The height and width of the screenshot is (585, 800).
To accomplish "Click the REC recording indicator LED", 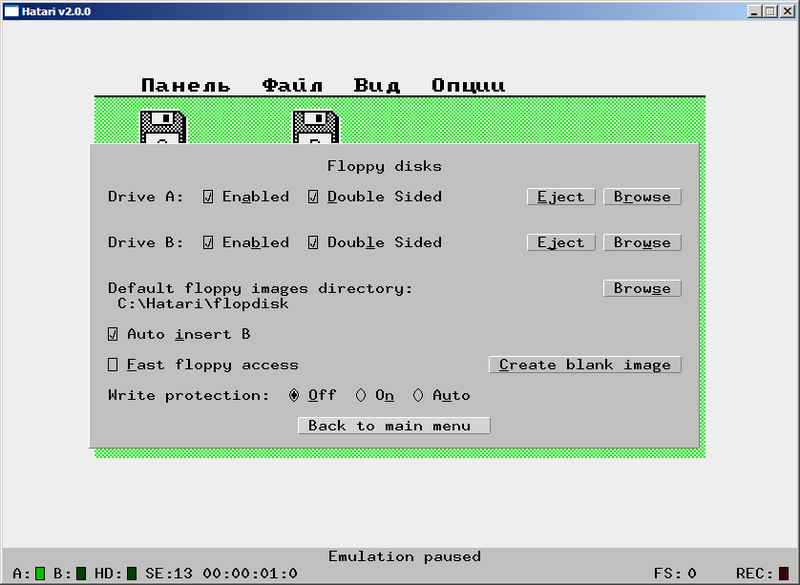I will coord(783,573).
